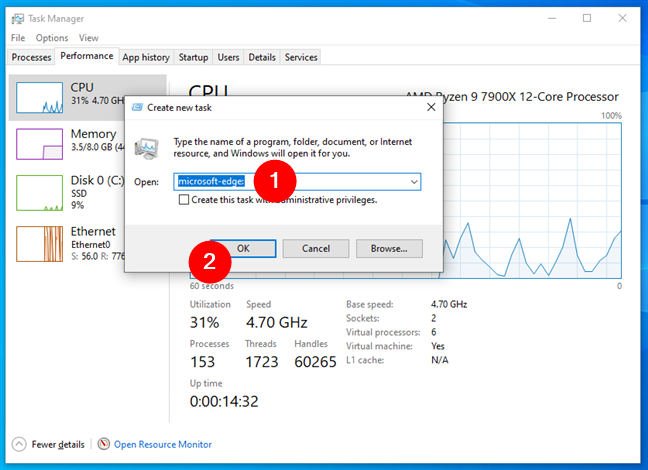The height and width of the screenshot is (470, 648).
Task: Go to the Users tab
Action: pyautogui.click(x=228, y=57)
